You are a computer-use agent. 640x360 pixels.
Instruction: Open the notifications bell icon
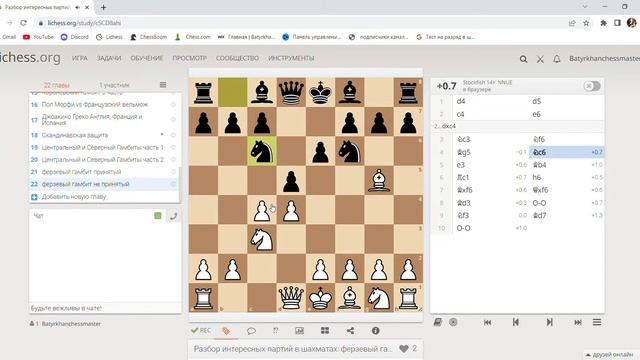pos(557,59)
